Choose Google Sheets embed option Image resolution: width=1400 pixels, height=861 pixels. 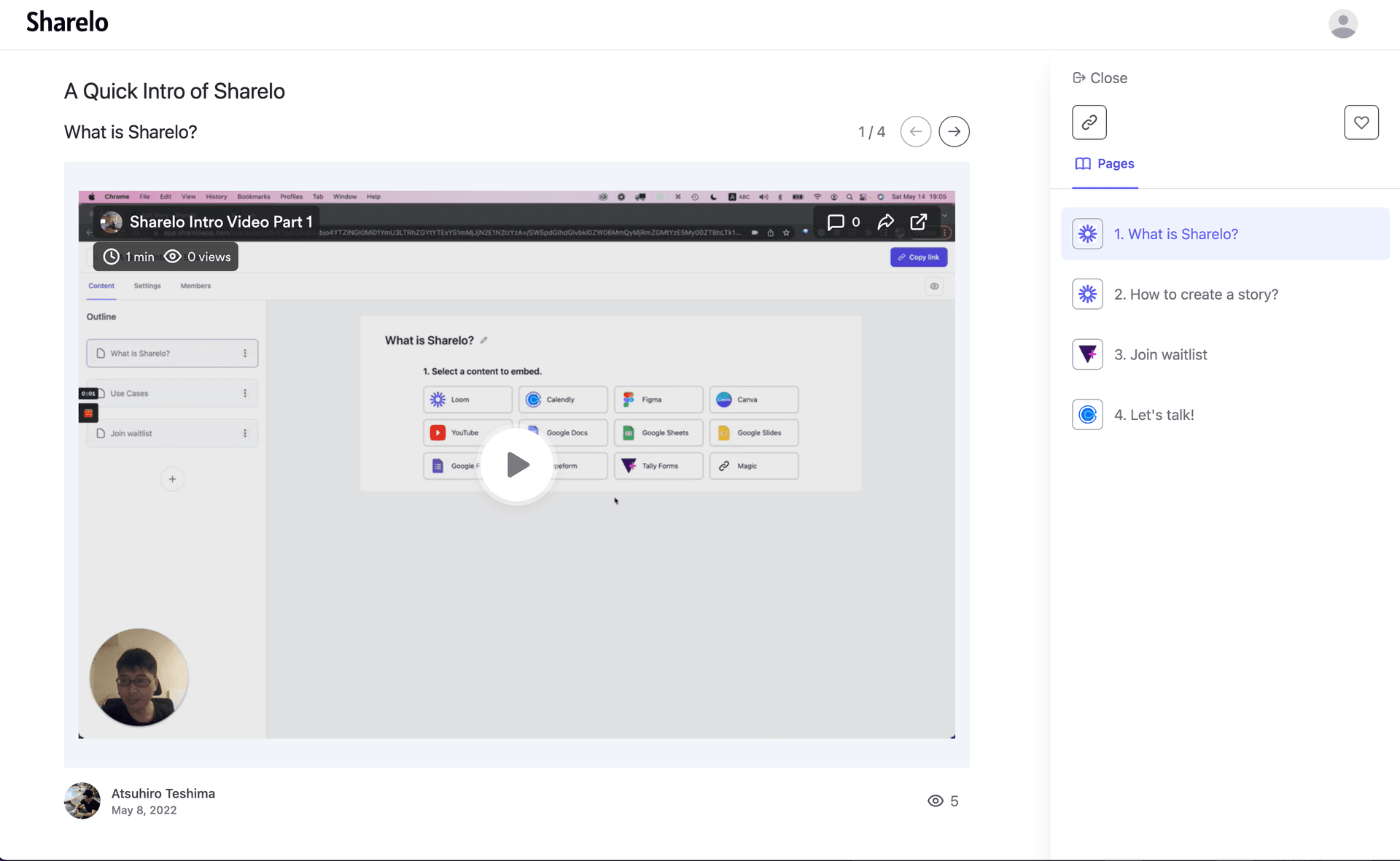tap(658, 433)
